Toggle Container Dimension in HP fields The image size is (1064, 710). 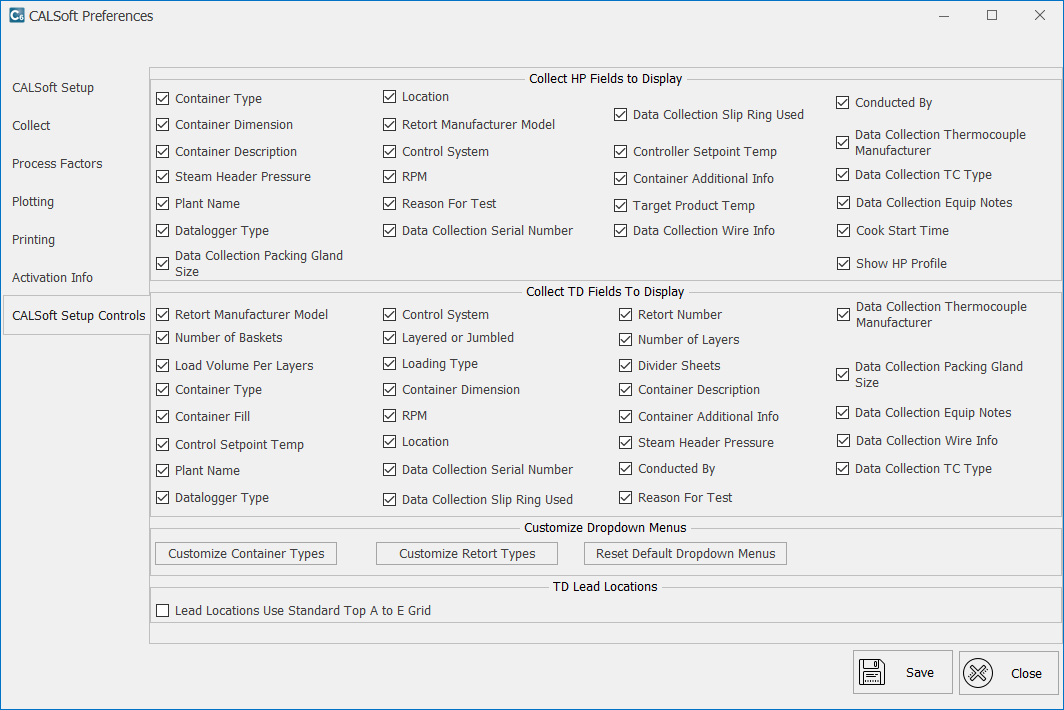pos(163,124)
